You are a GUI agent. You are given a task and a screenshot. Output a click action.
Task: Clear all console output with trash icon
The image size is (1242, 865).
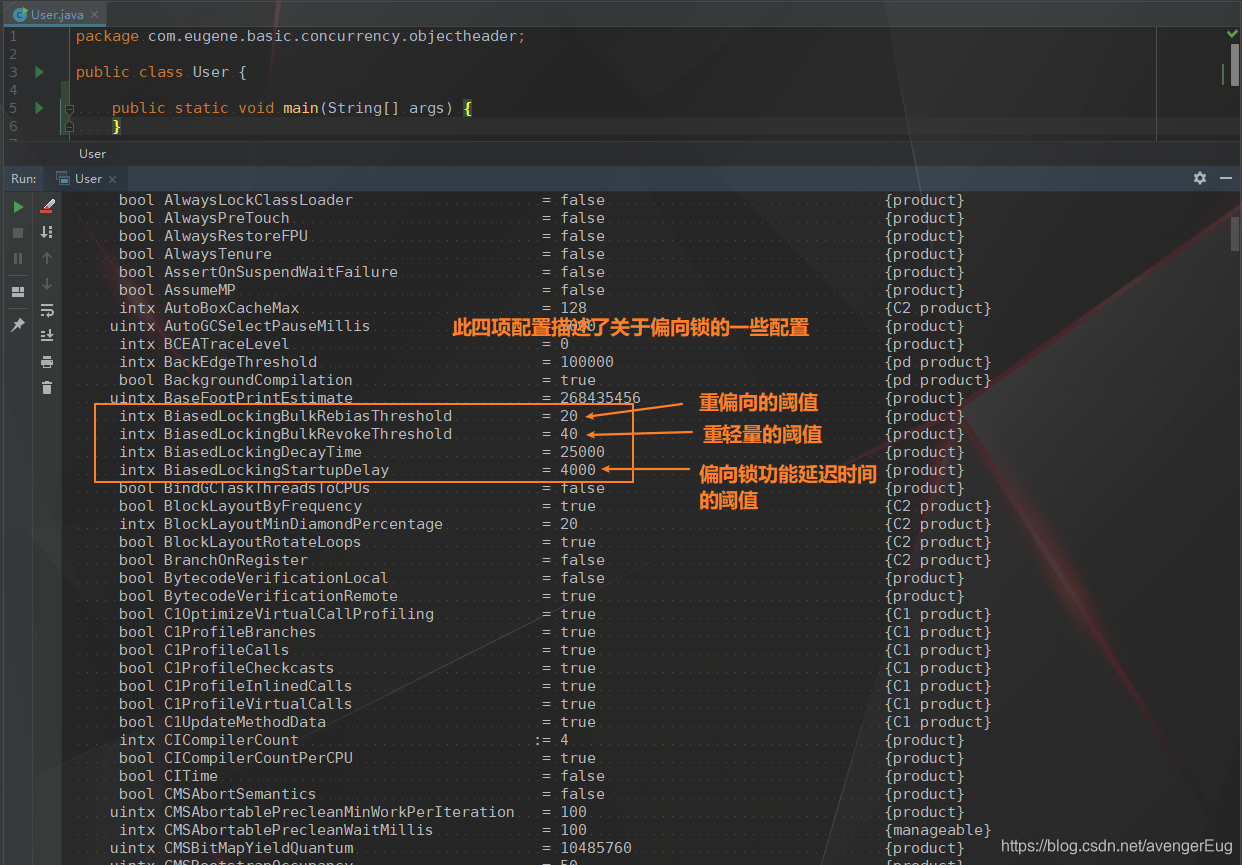point(47,388)
